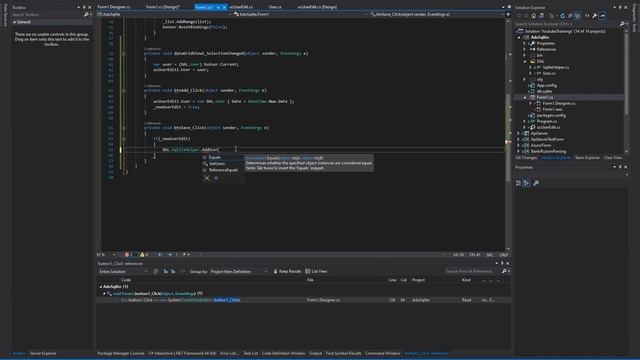This screenshot has width=640, height=360.
Task: Open Properties wrench icon in Solution Explorer toolbar
Action: (x=595, y=16)
